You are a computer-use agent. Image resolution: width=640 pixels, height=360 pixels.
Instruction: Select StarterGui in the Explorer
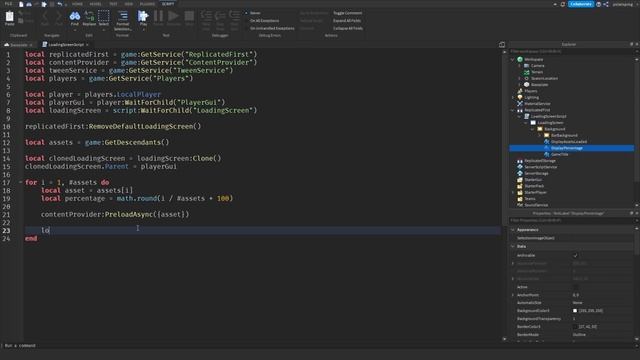pos(533,180)
